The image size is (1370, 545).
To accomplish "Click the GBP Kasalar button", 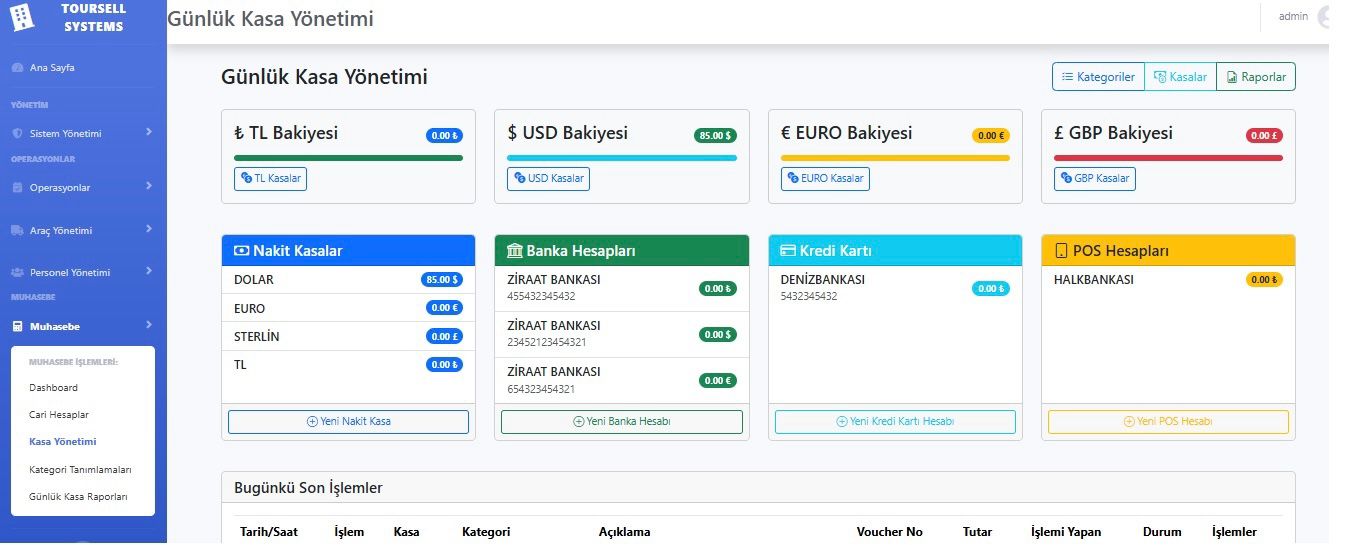I will tap(1095, 179).
